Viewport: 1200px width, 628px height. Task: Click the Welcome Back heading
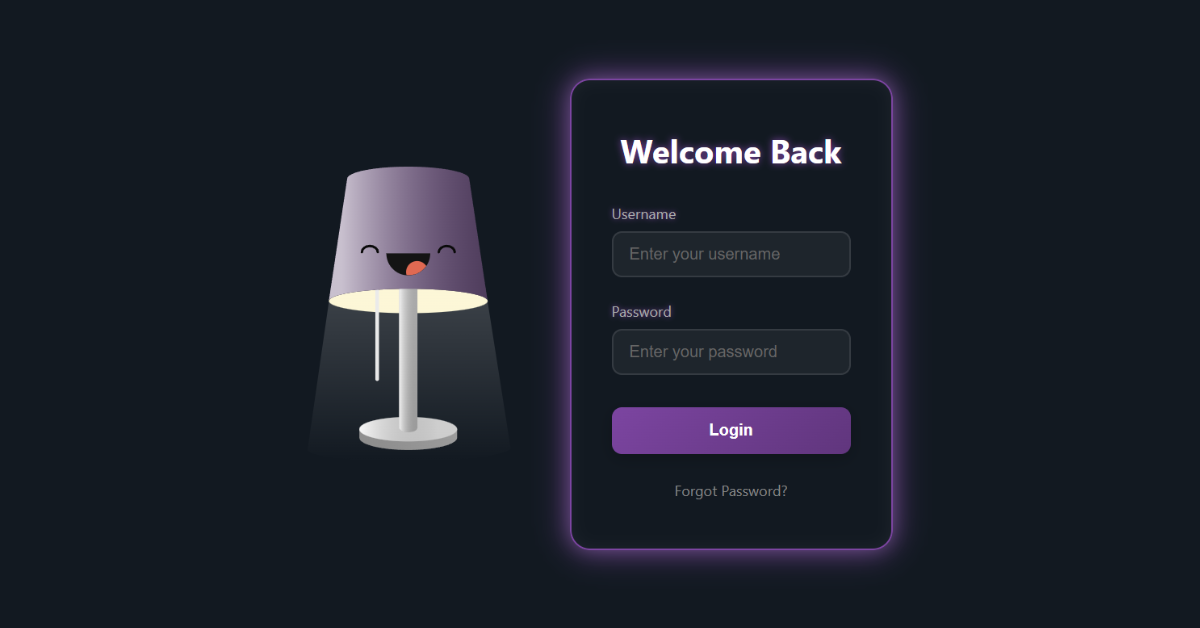point(731,152)
